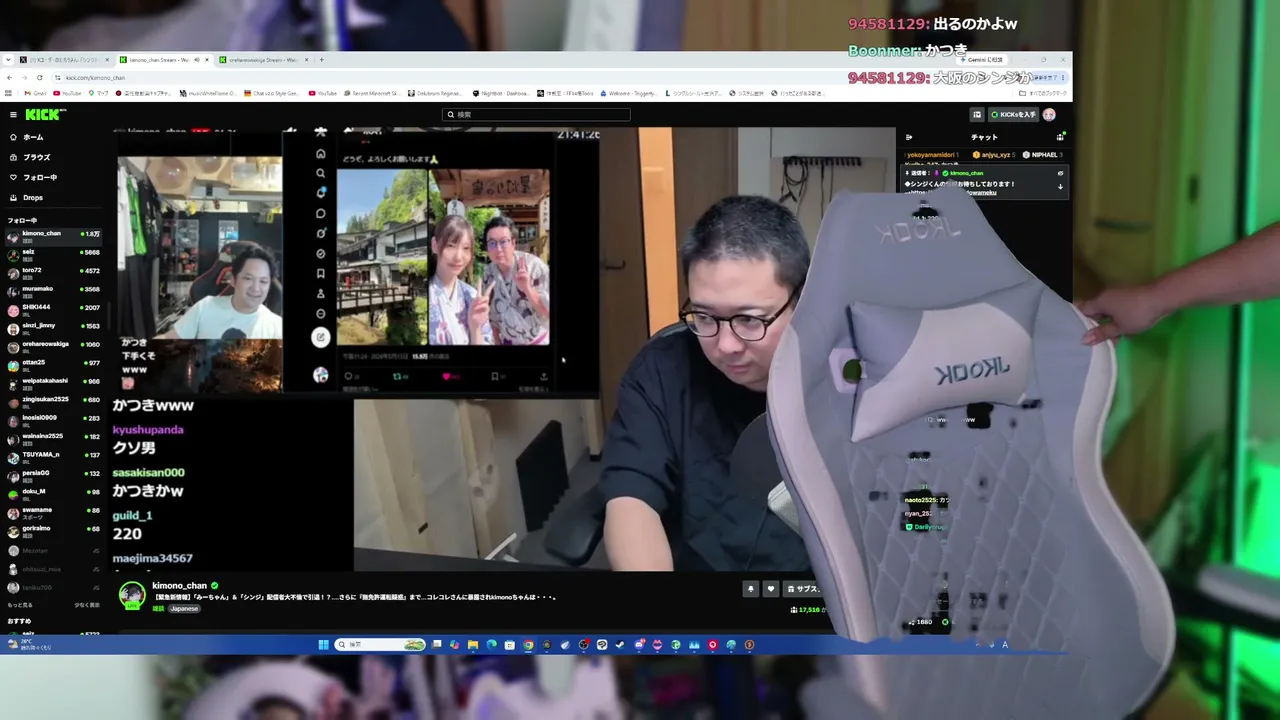
Task: Reload the current page
Action: (x=40, y=77)
